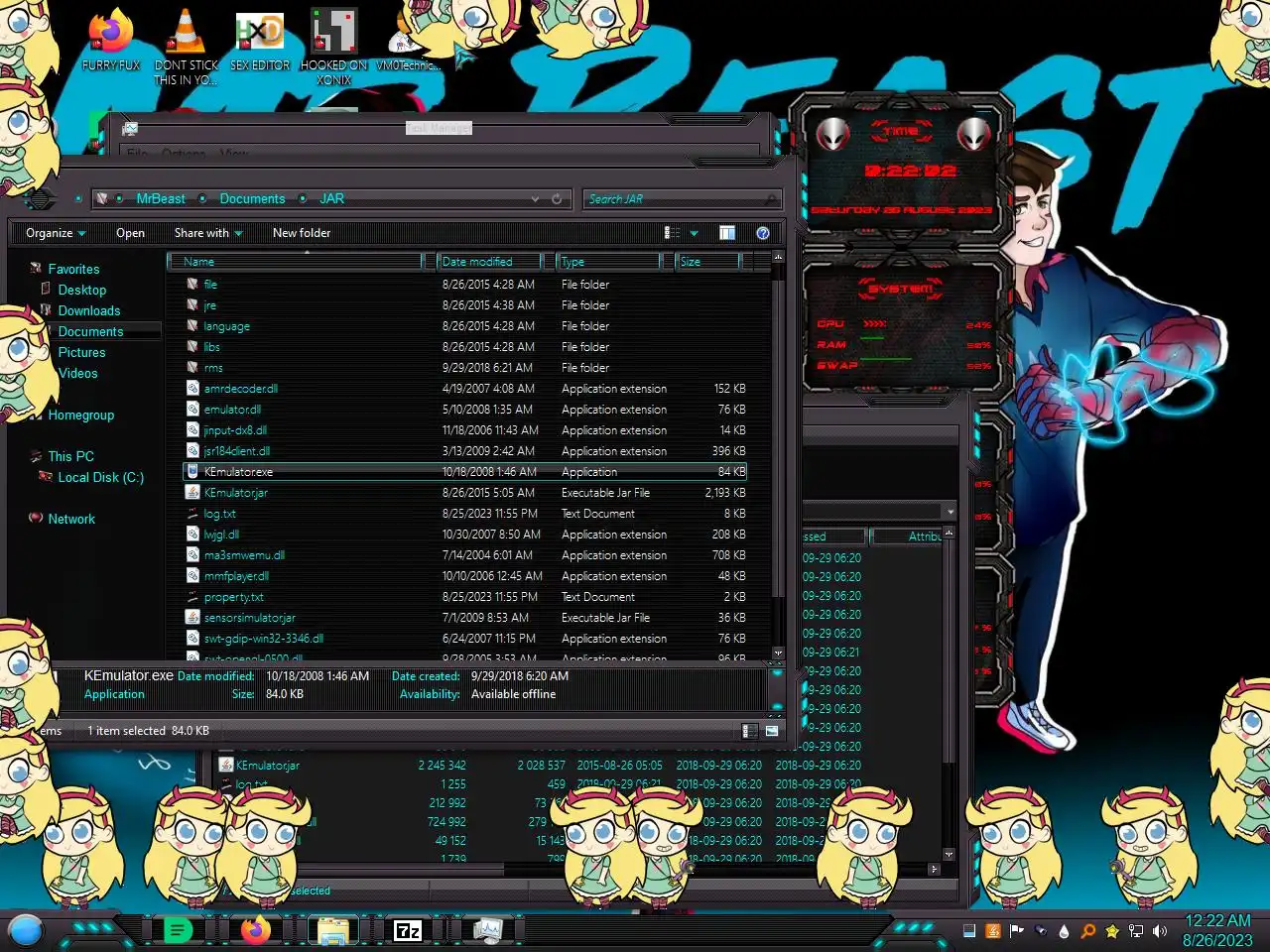The height and width of the screenshot is (952, 1270).
Task: Select the rms folder row
Action: 466,368
